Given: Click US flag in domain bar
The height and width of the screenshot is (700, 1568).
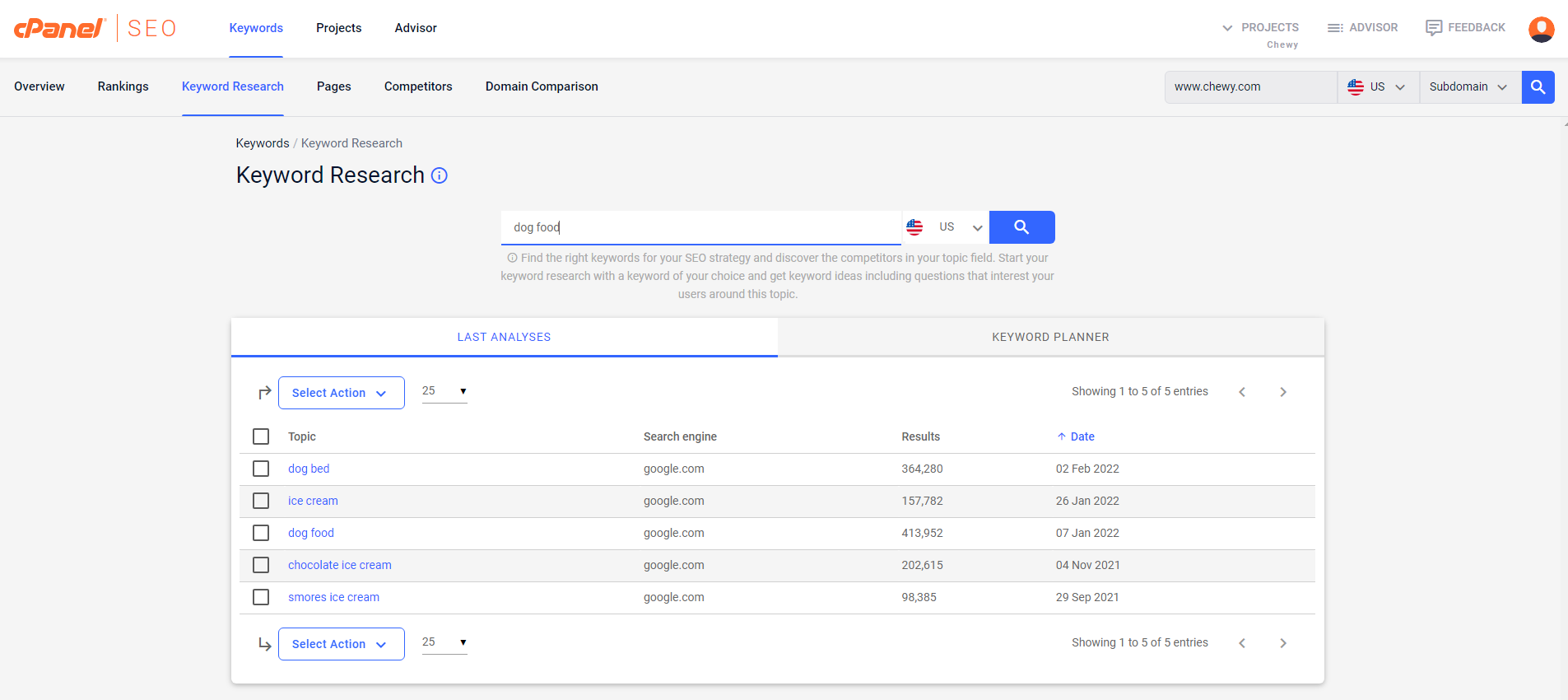Looking at the screenshot, I should click(x=1356, y=86).
